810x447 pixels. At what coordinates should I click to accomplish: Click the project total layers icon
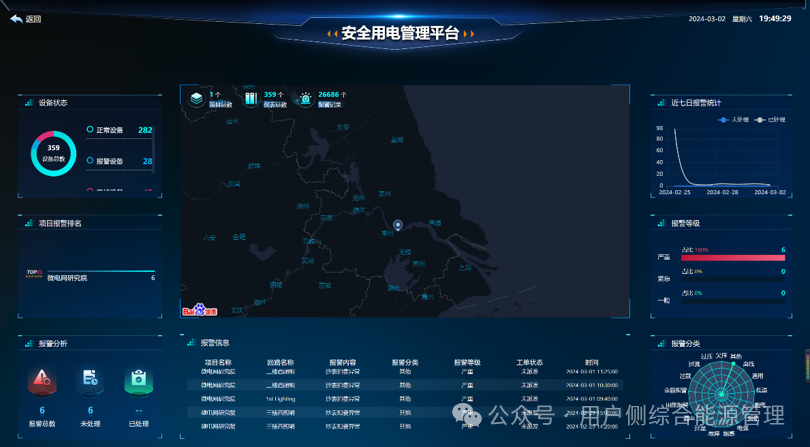[x=196, y=98]
